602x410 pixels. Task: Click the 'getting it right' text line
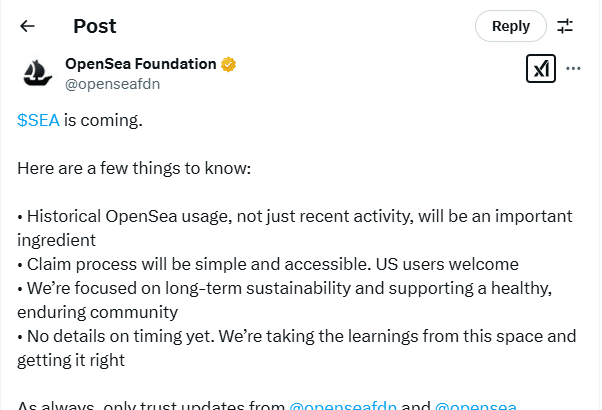[71, 360]
